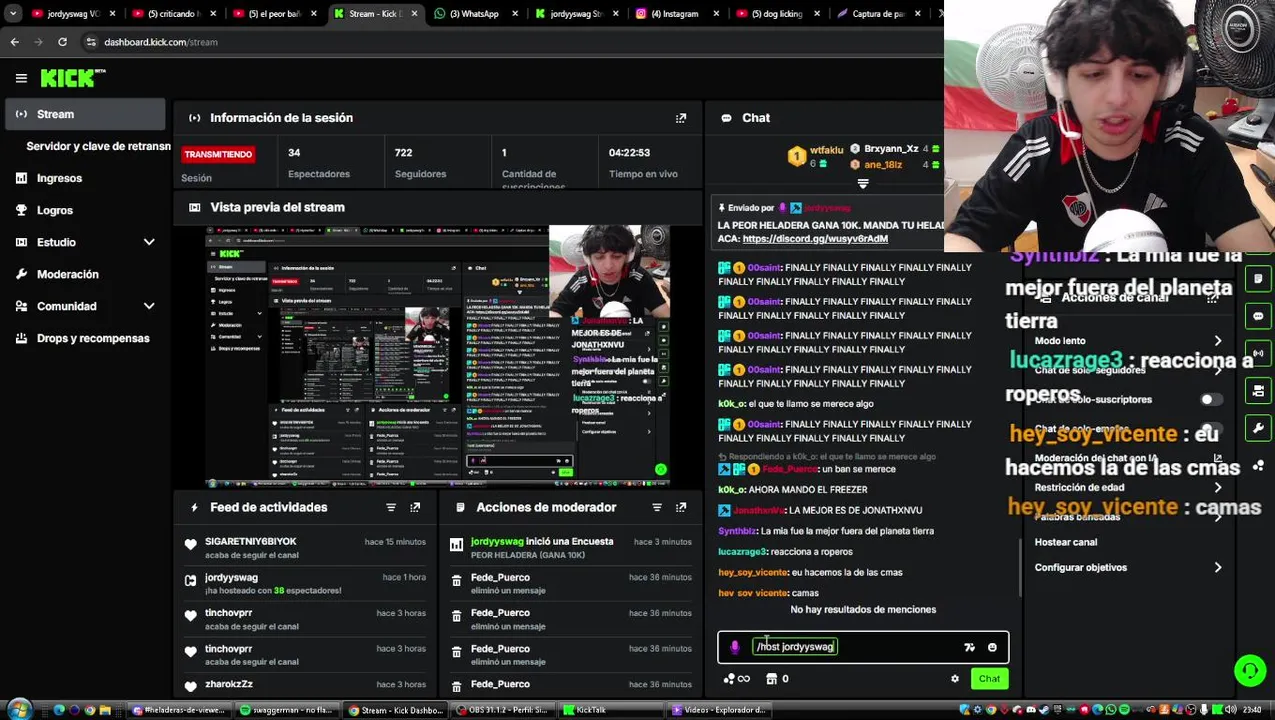
Task: Reload the browser page
Action: tap(62, 42)
